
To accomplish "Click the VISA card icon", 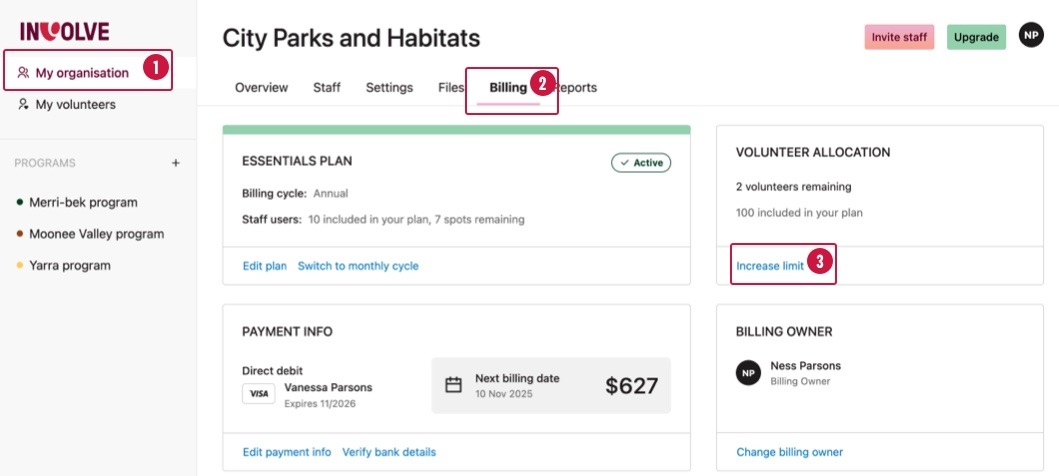I will (258, 394).
